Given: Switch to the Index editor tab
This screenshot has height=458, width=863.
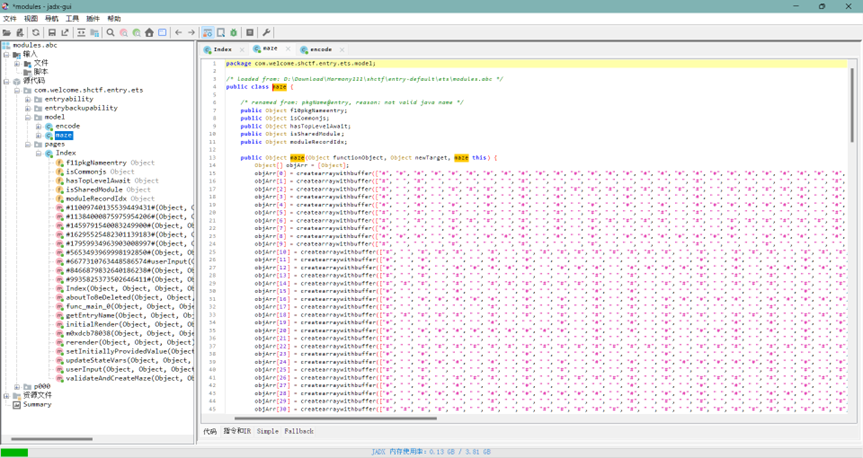Looking at the screenshot, I should pos(222,50).
